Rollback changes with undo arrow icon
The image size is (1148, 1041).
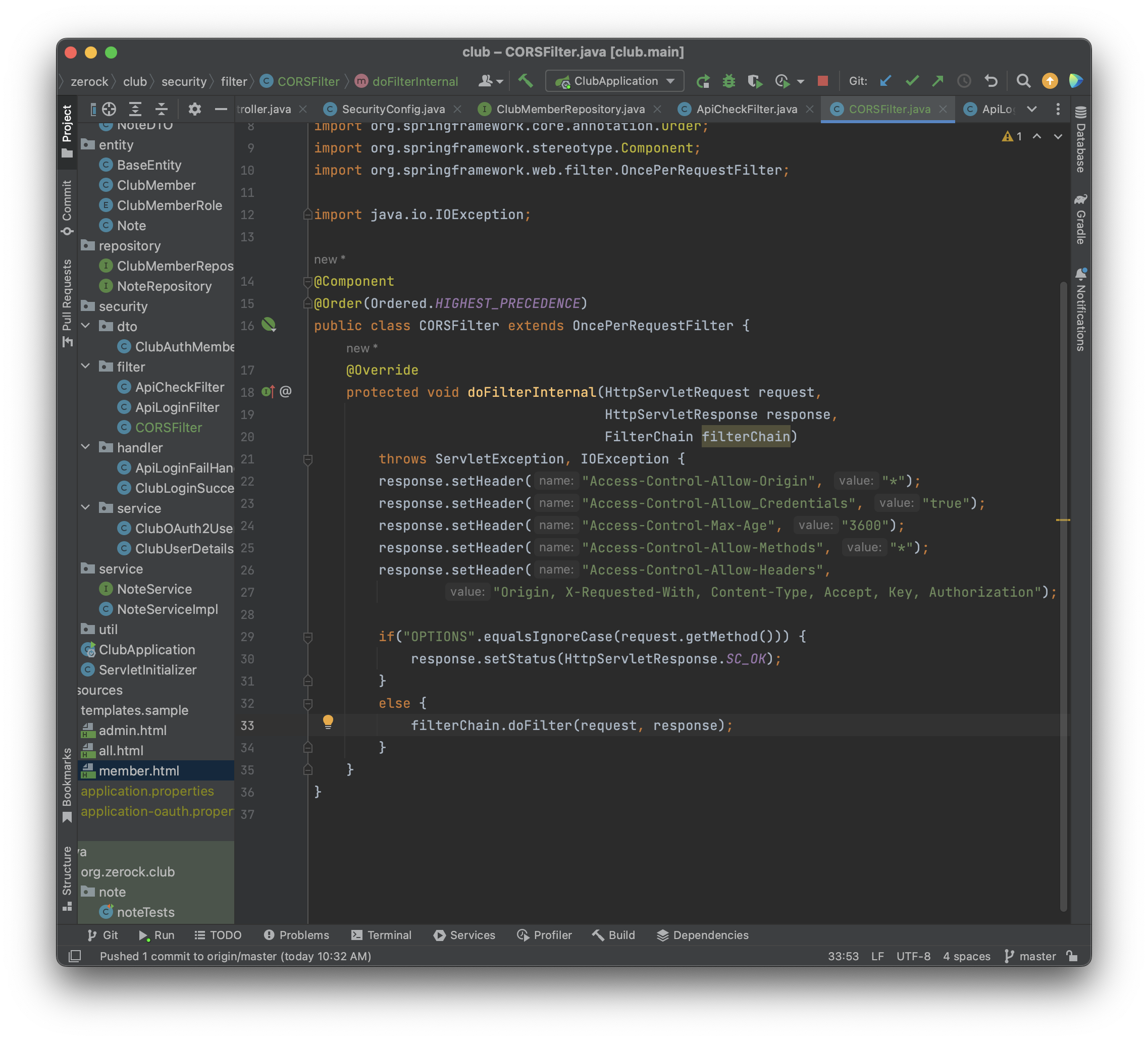pos(991,81)
